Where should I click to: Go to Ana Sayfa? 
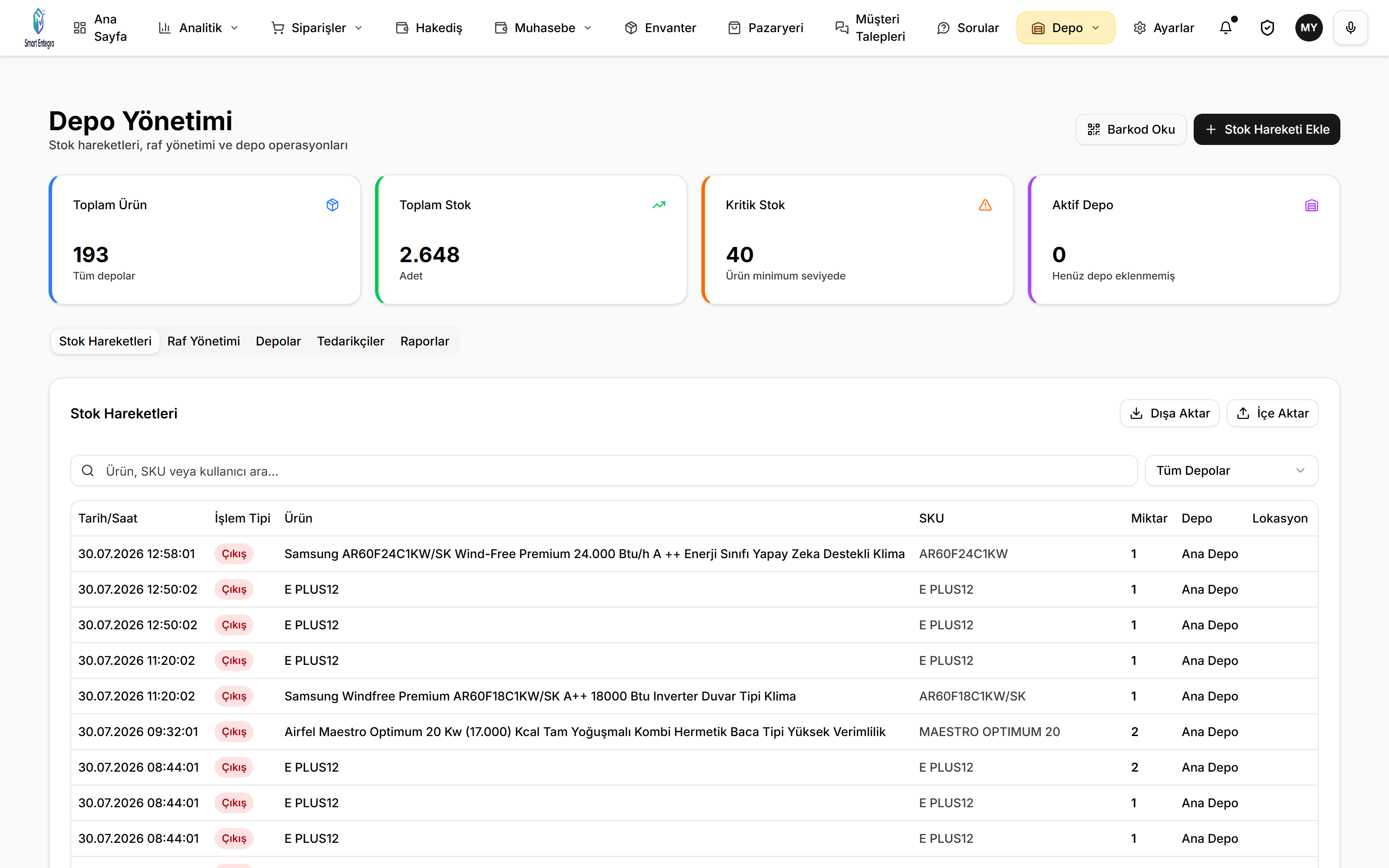tap(100, 27)
